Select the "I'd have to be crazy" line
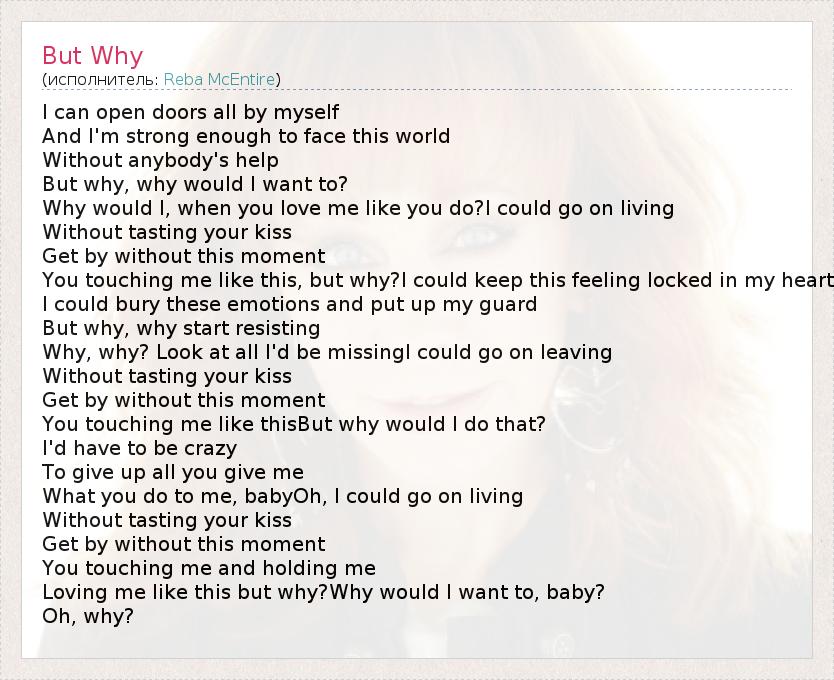 click(x=140, y=448)
